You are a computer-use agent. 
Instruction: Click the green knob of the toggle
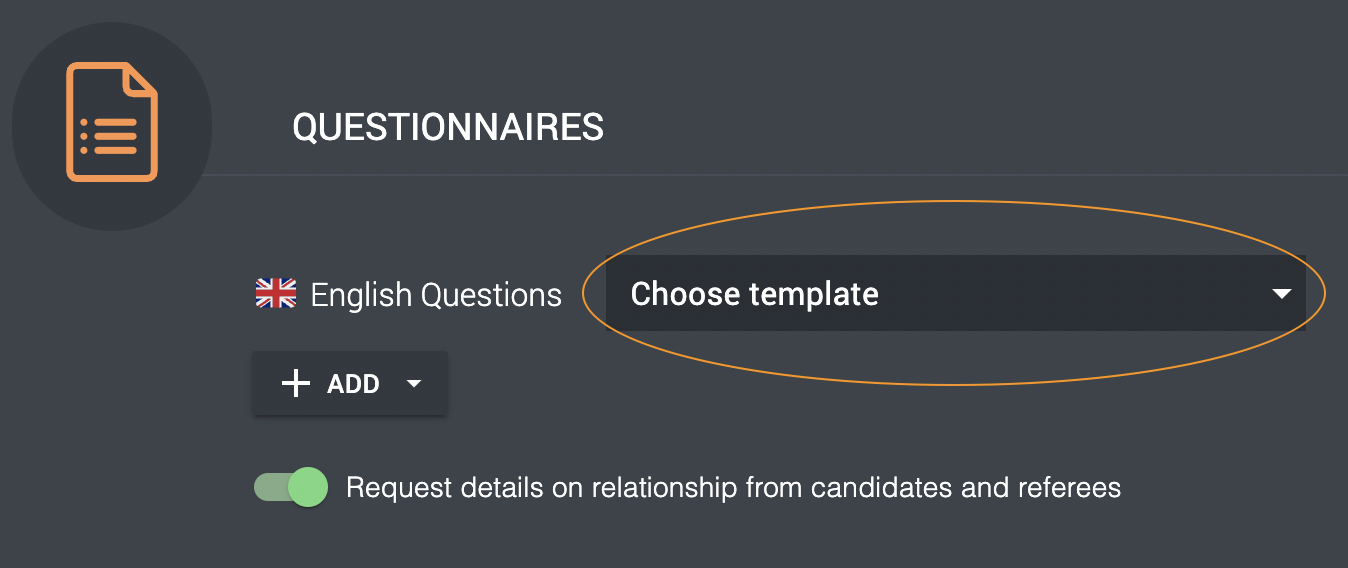(x=308, y=487)
